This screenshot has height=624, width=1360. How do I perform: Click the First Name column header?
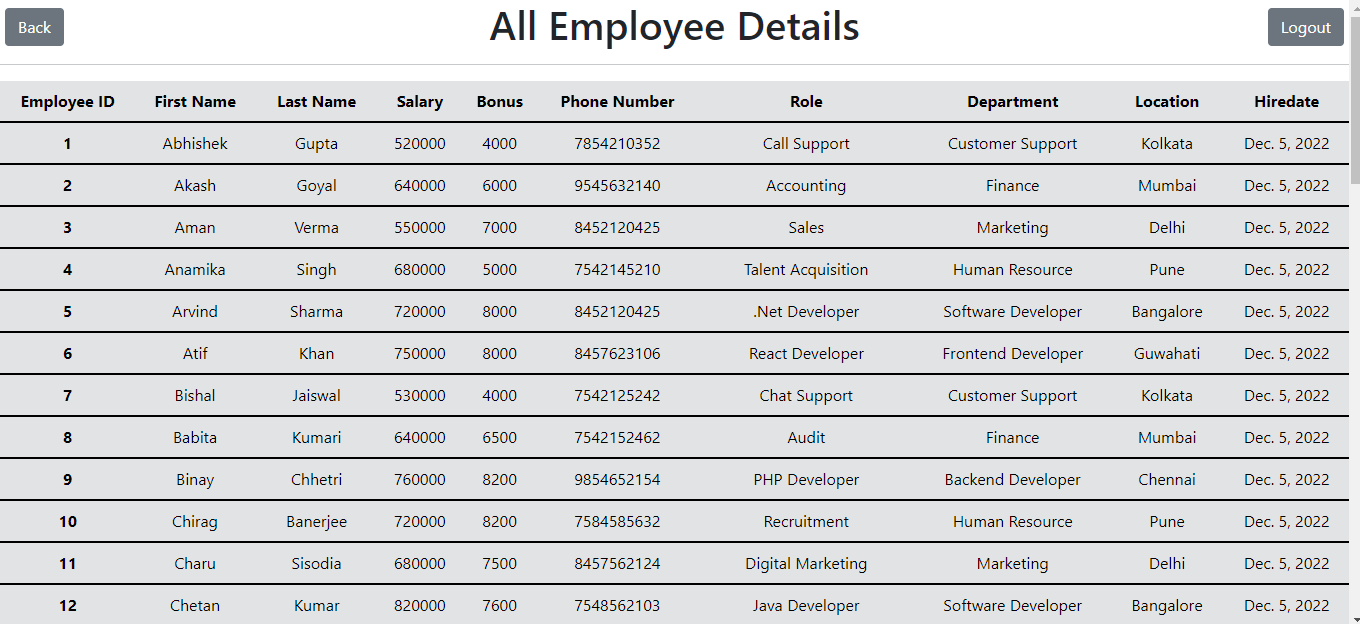(x=195, y=102)
